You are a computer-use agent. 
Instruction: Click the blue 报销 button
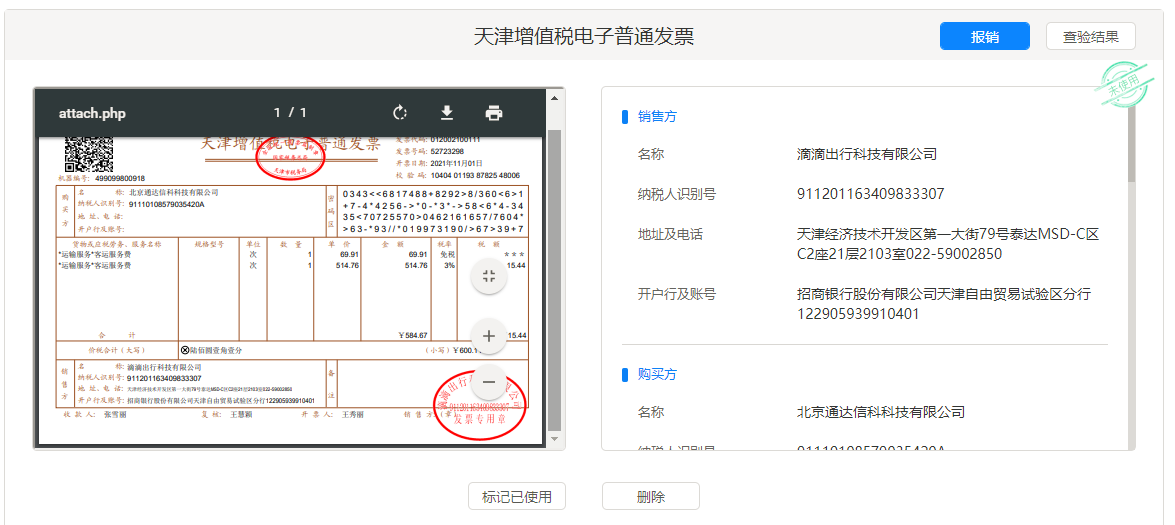coord(984,36)
